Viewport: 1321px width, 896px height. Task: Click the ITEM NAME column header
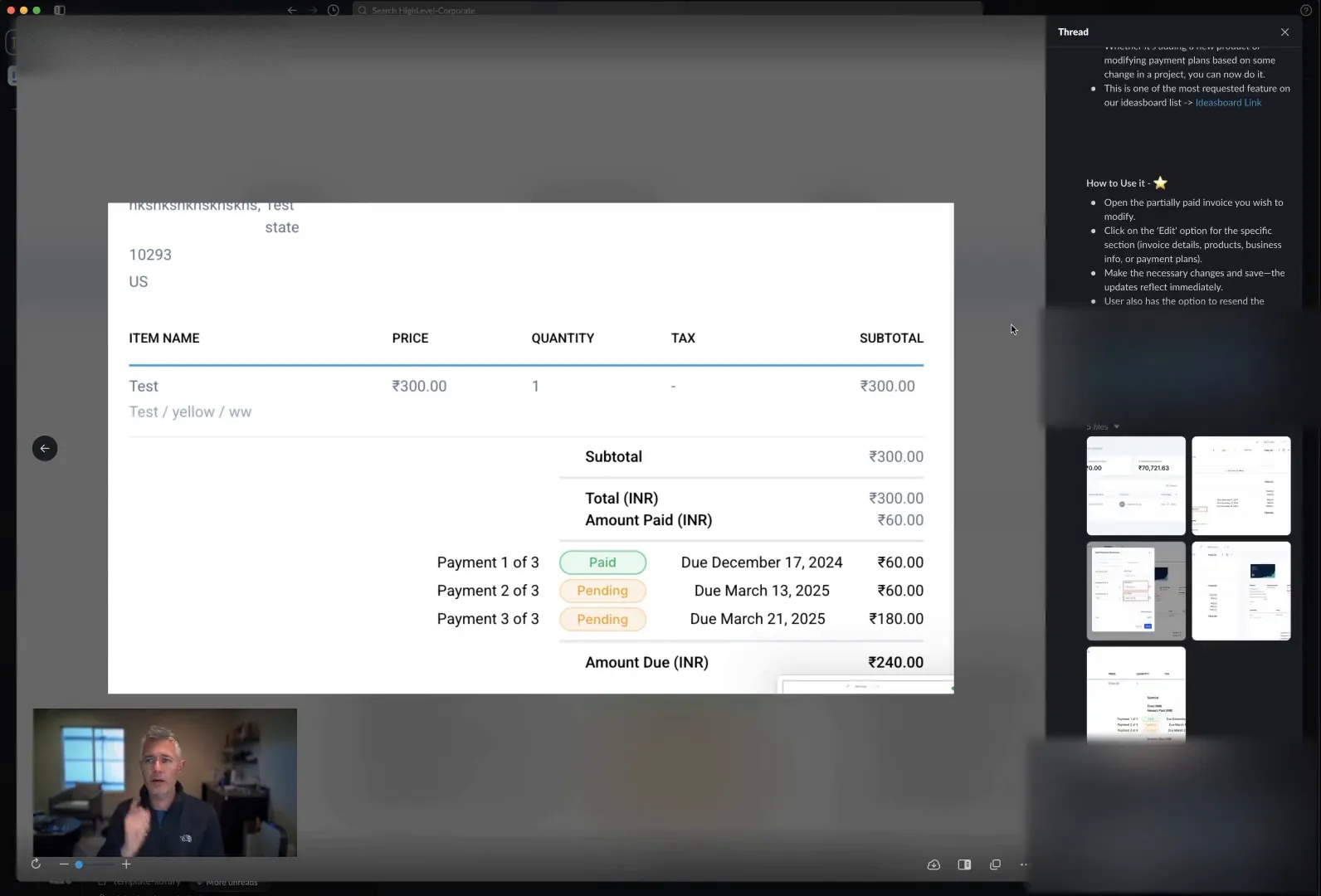pos(164,338)
